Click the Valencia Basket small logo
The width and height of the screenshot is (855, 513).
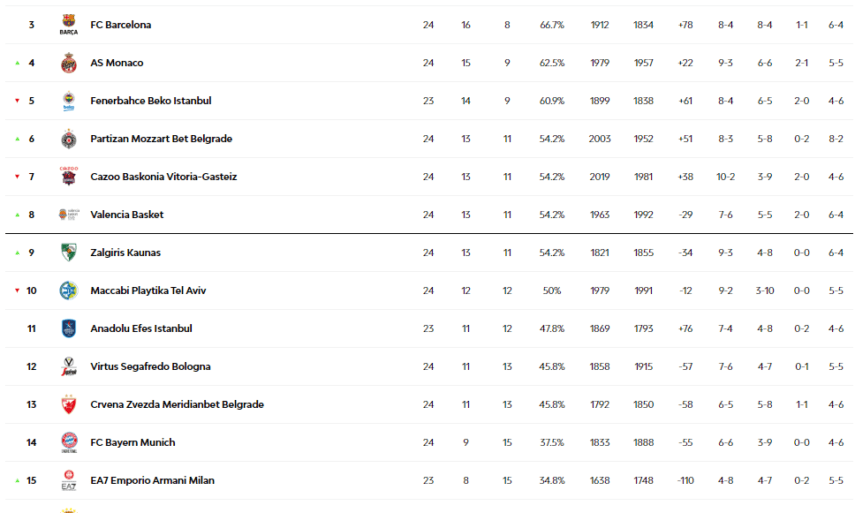(68, 215)
